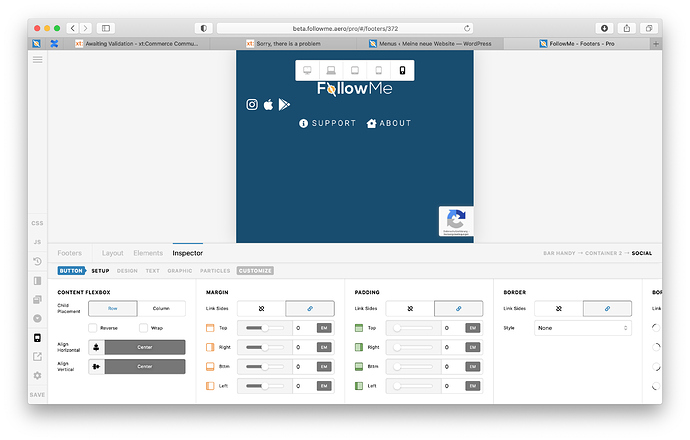Viewport: 690px width, 440px height.
Task: Click the active phone preview sidebar icon
Action: pos(37,338)
